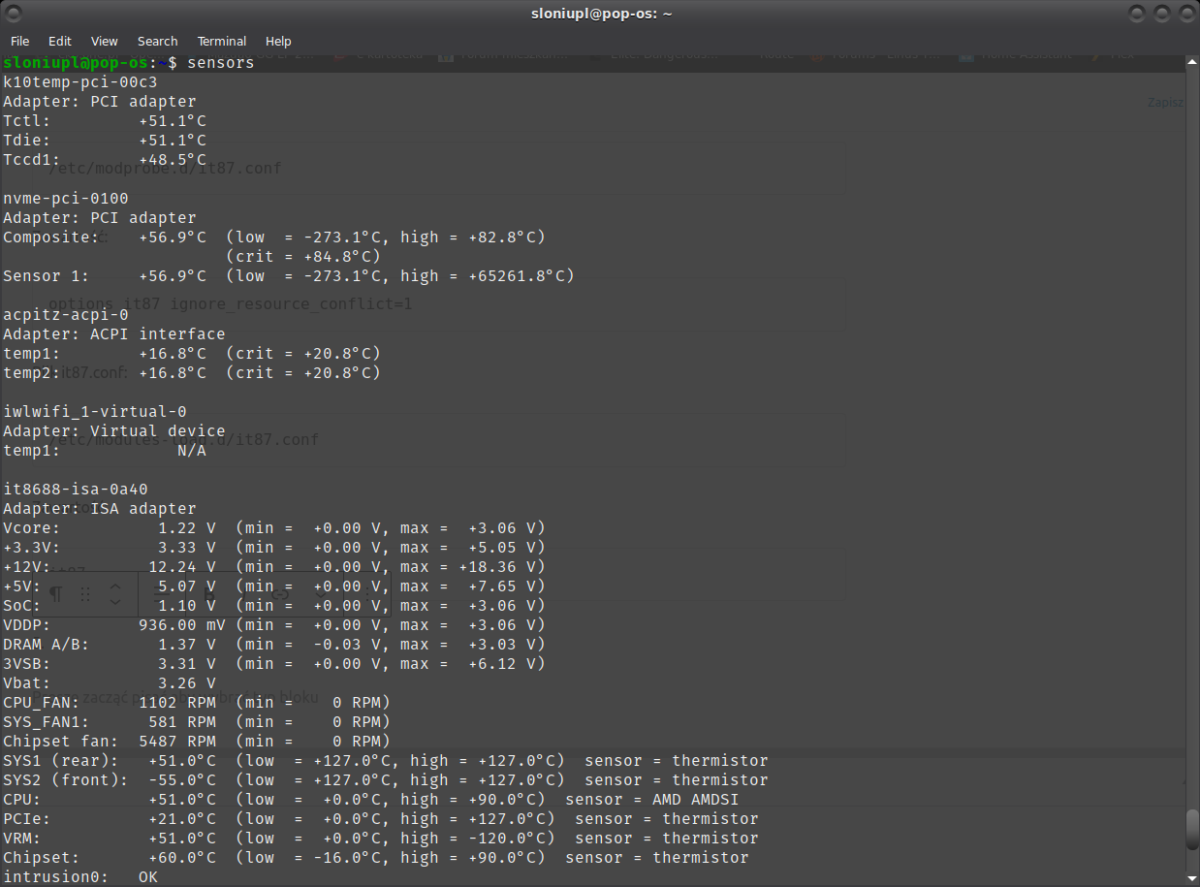1200x887 pixels.
Task: Open the View menu
Action: pos(104,41)
